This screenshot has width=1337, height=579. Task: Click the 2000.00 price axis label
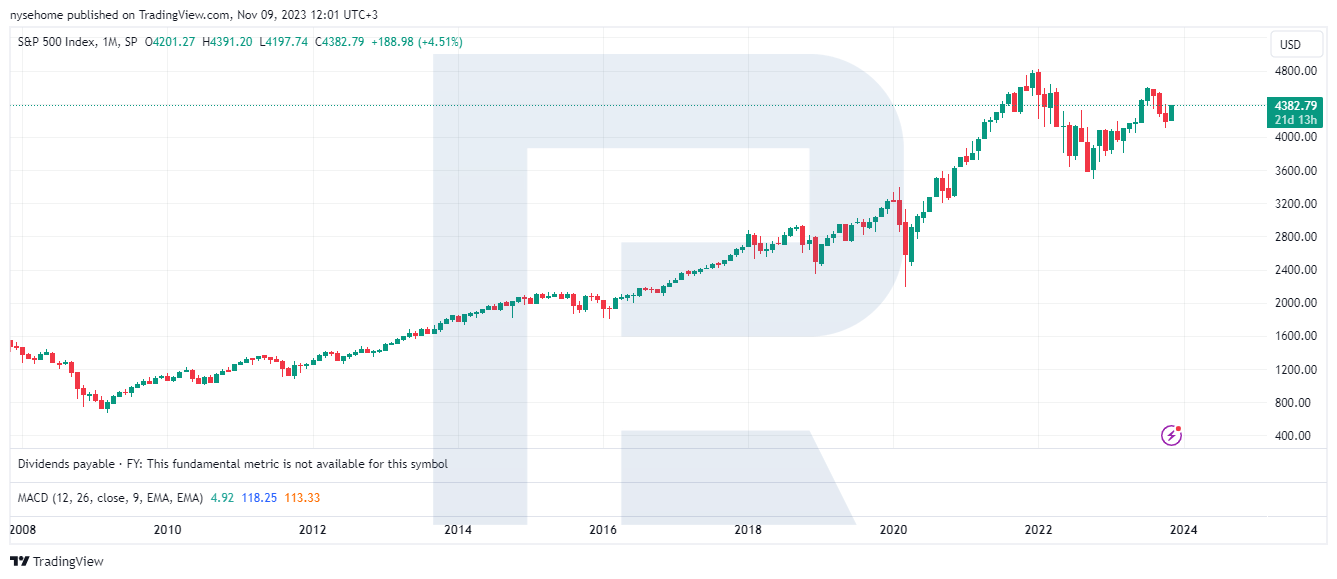pos(1294,302)
